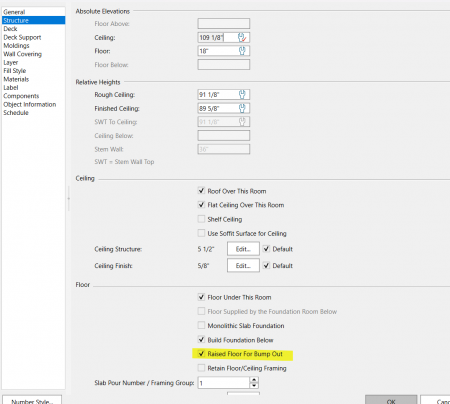Screen dimensions: 450x404
Task: Check Retain Floor/Ceiling Framing
Action: [201, 368]
